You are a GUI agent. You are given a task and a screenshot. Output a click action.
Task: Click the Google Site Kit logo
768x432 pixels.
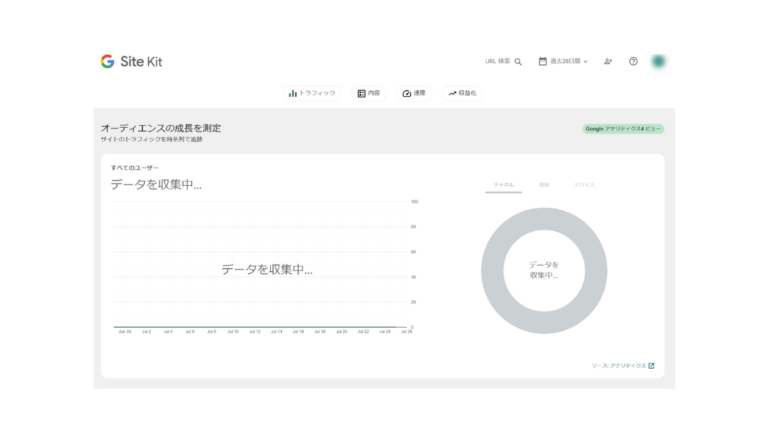[x=131, y=61]
